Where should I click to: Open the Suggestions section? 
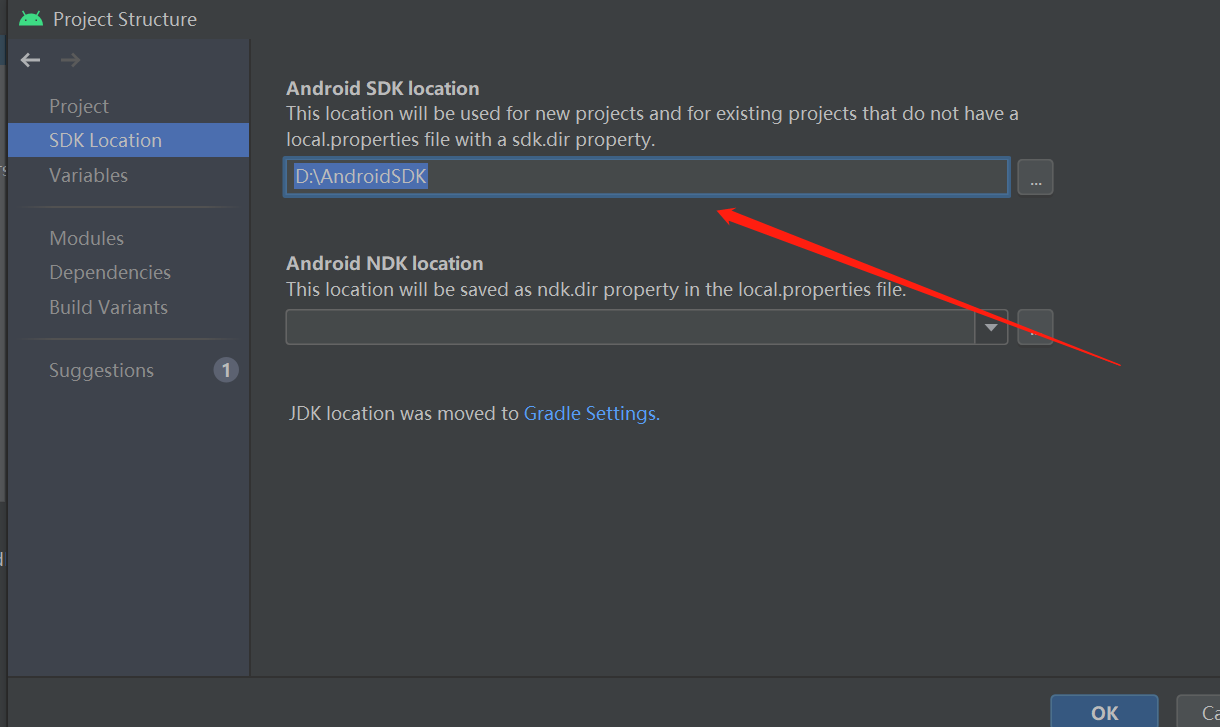101,370
